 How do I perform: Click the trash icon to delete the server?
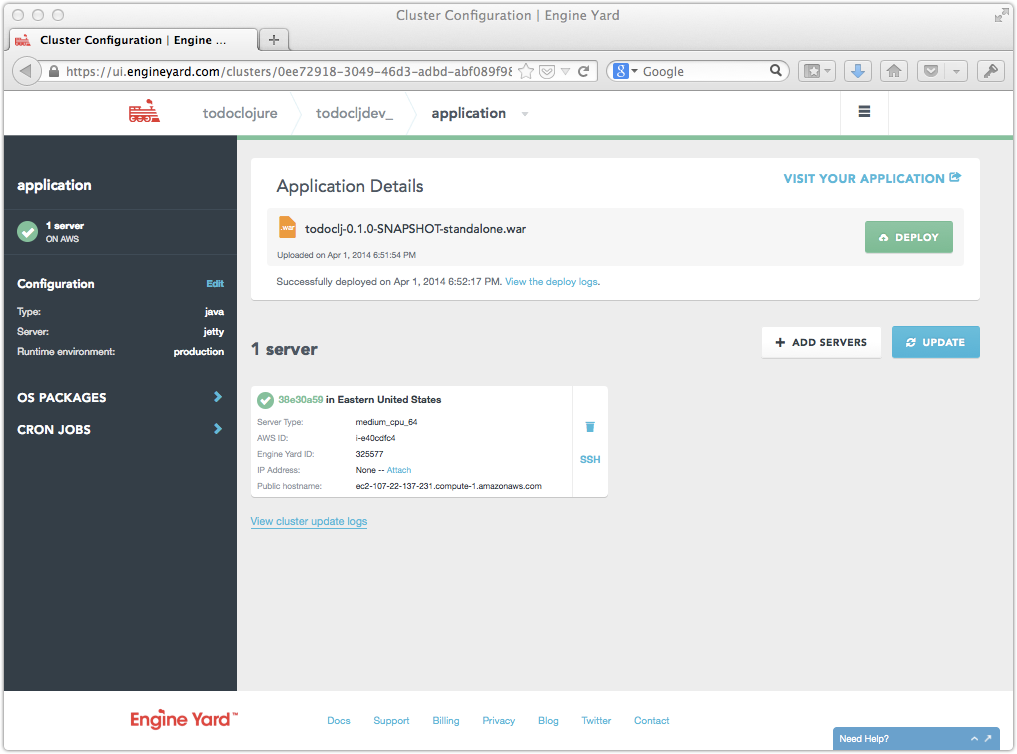[590, 426]
